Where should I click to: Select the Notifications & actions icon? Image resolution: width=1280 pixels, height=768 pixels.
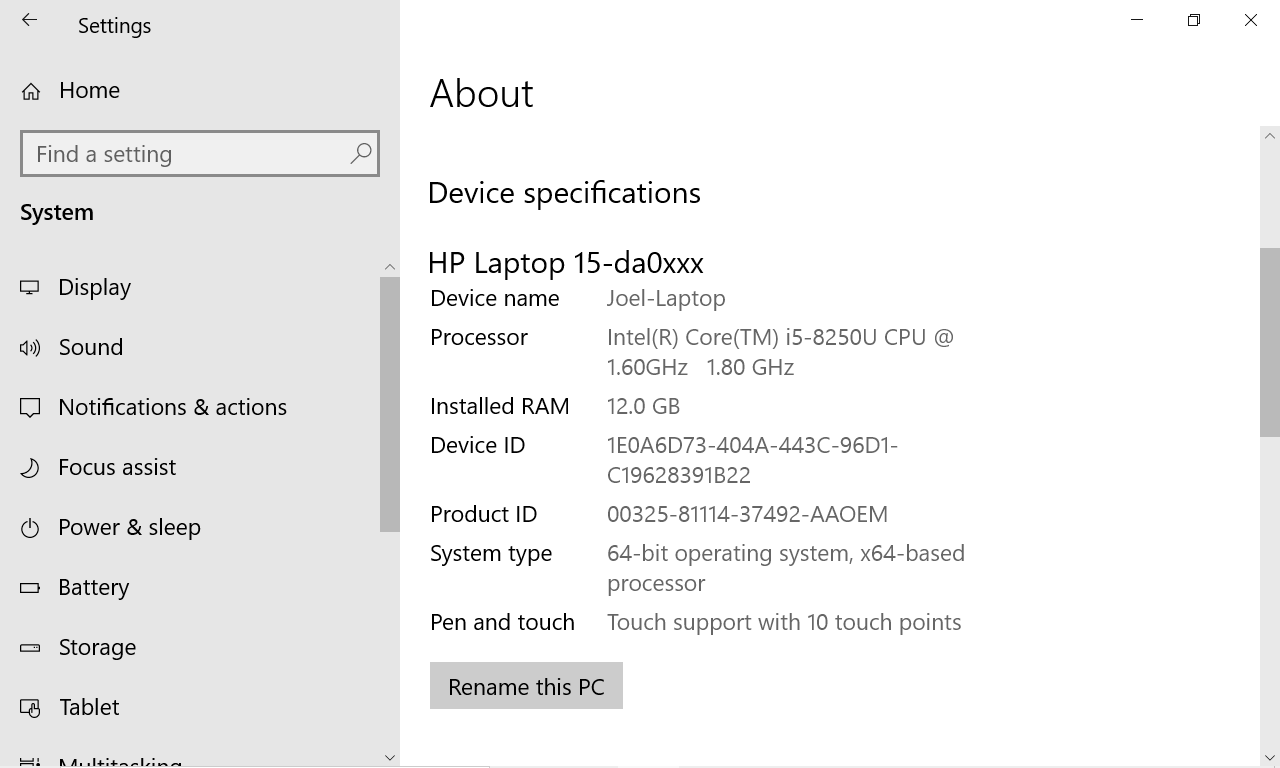[30, 408]
